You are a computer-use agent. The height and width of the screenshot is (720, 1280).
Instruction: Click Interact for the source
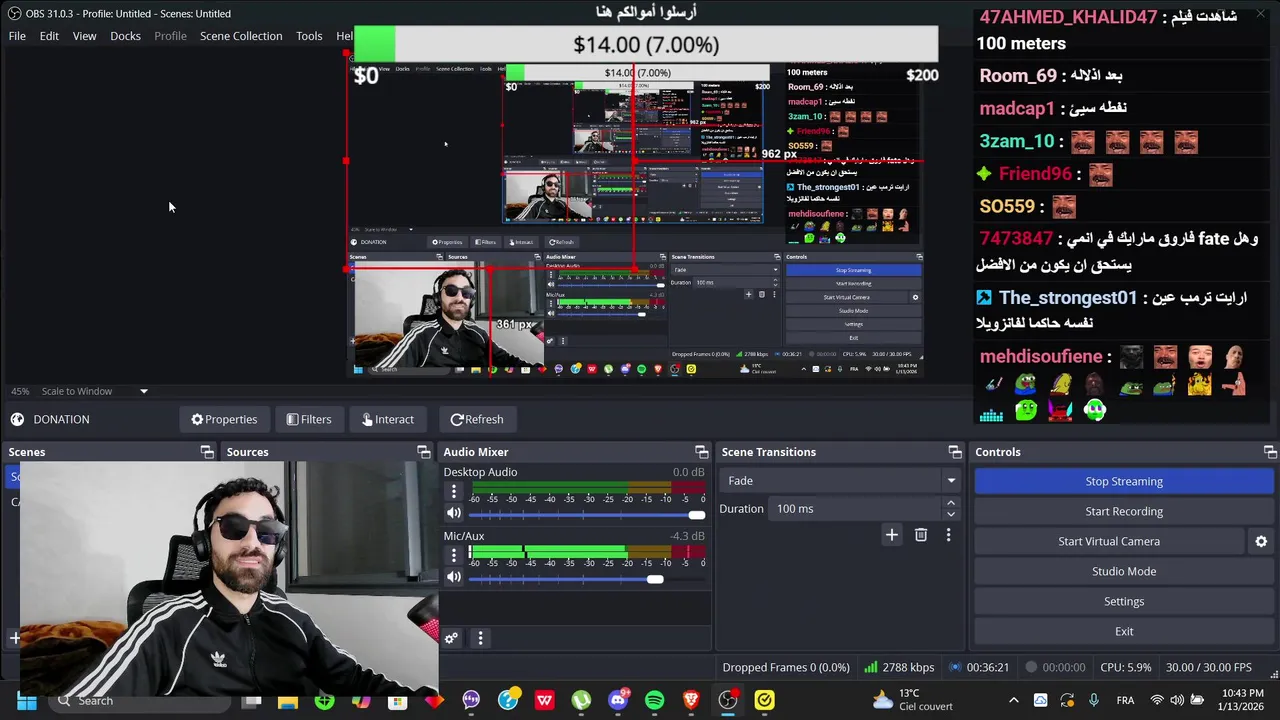tap(387, 419)
